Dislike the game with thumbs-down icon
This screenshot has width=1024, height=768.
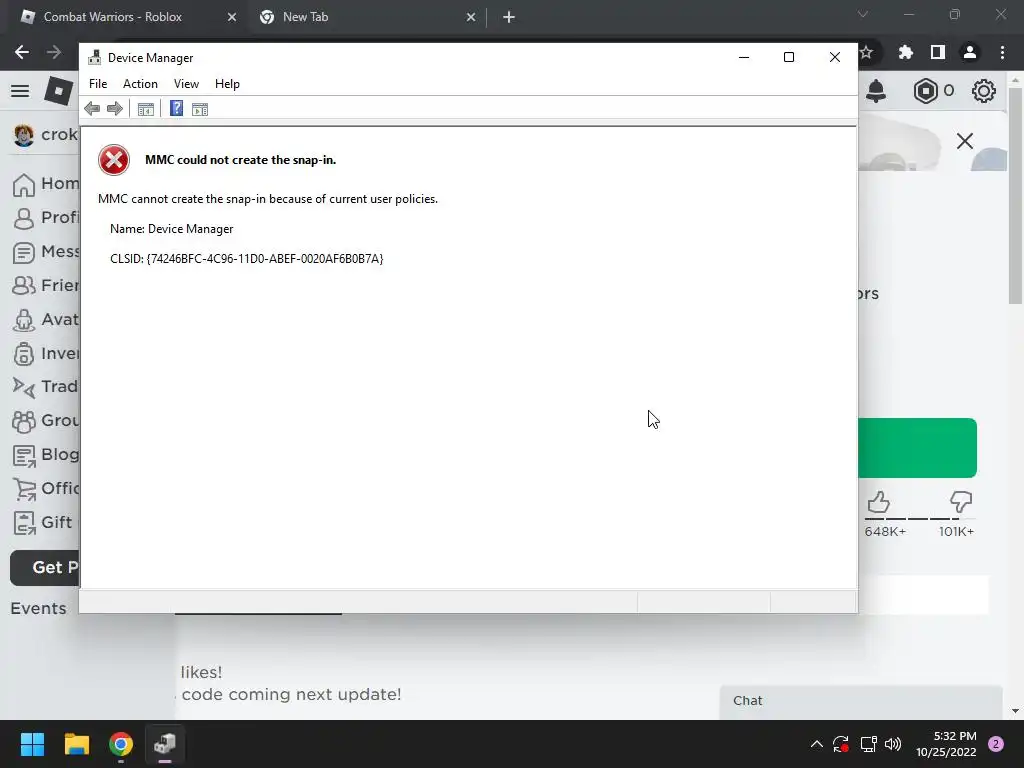pos(961,502)
